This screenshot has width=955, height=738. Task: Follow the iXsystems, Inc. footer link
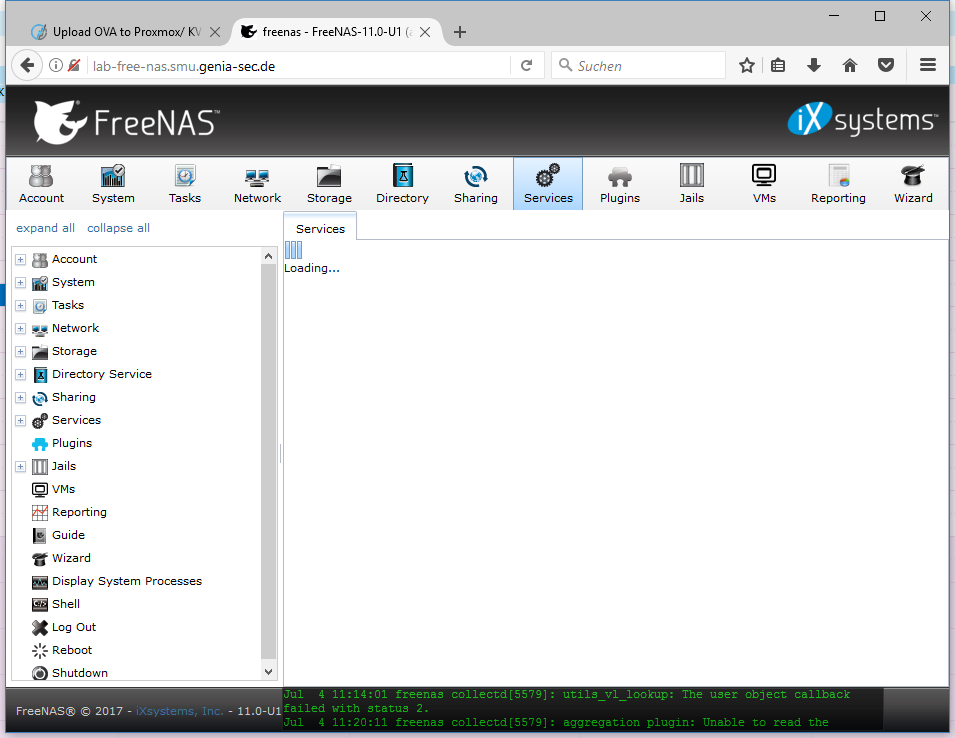(180, 711)
